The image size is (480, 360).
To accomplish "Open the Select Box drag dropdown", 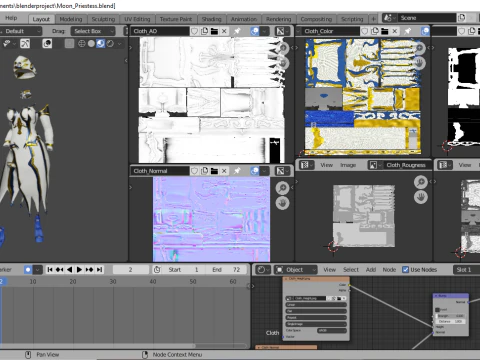I will (x=93, y=31).
